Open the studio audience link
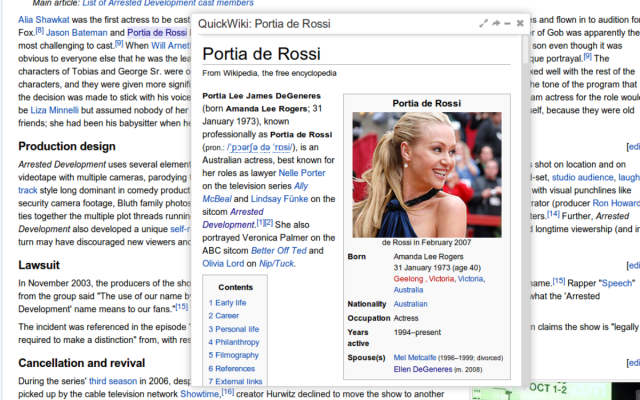Image resolution: width=640 pixels, height=400 pixels. tap(582, 178)
